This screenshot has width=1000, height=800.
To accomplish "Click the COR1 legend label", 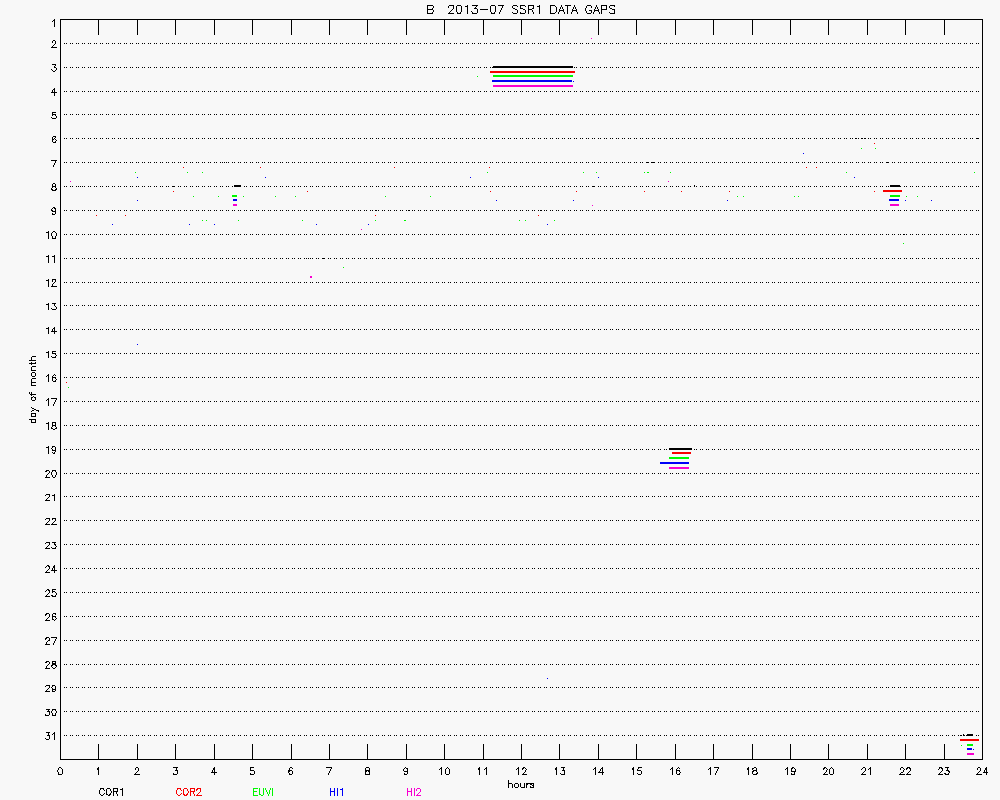I will pyautogui.click(x=111, y=792).
